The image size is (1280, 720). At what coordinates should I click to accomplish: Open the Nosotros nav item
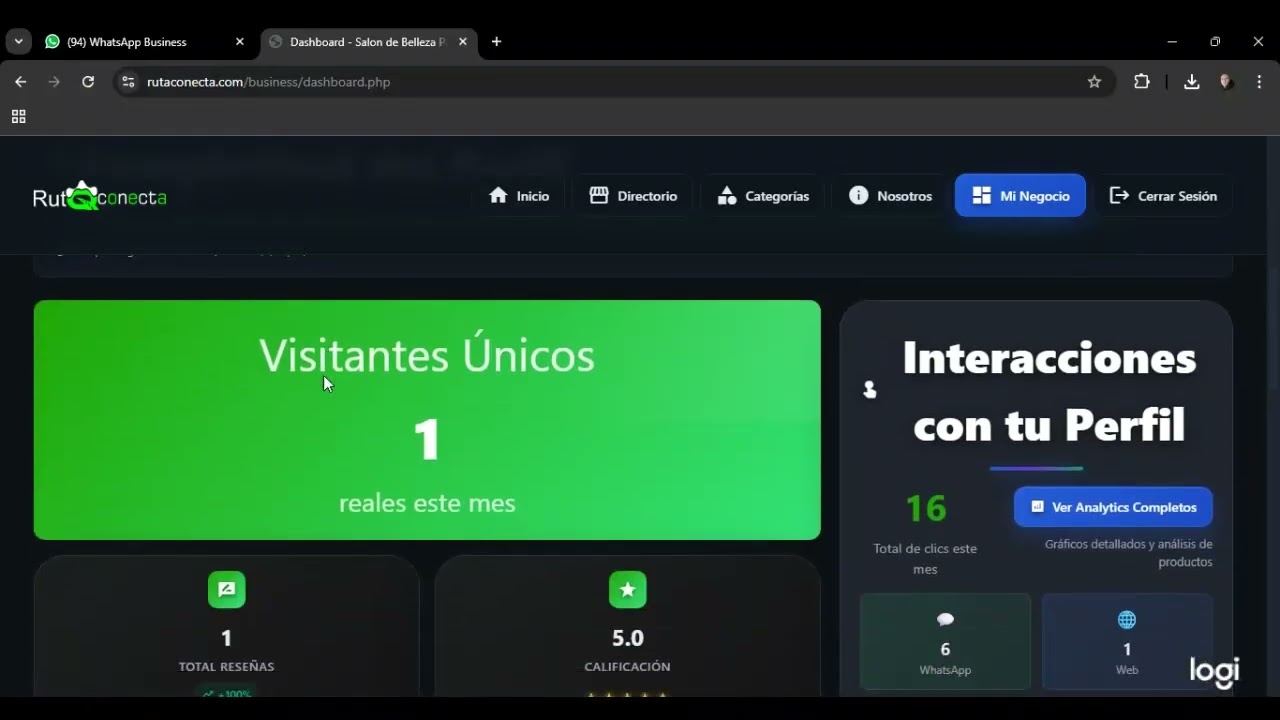point(890,196)
